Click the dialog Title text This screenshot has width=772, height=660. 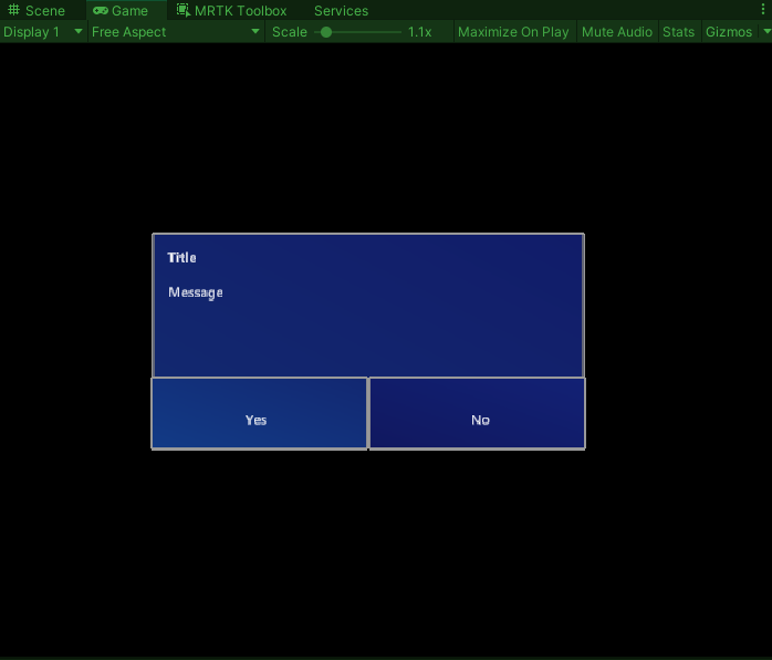click(182, 257)
